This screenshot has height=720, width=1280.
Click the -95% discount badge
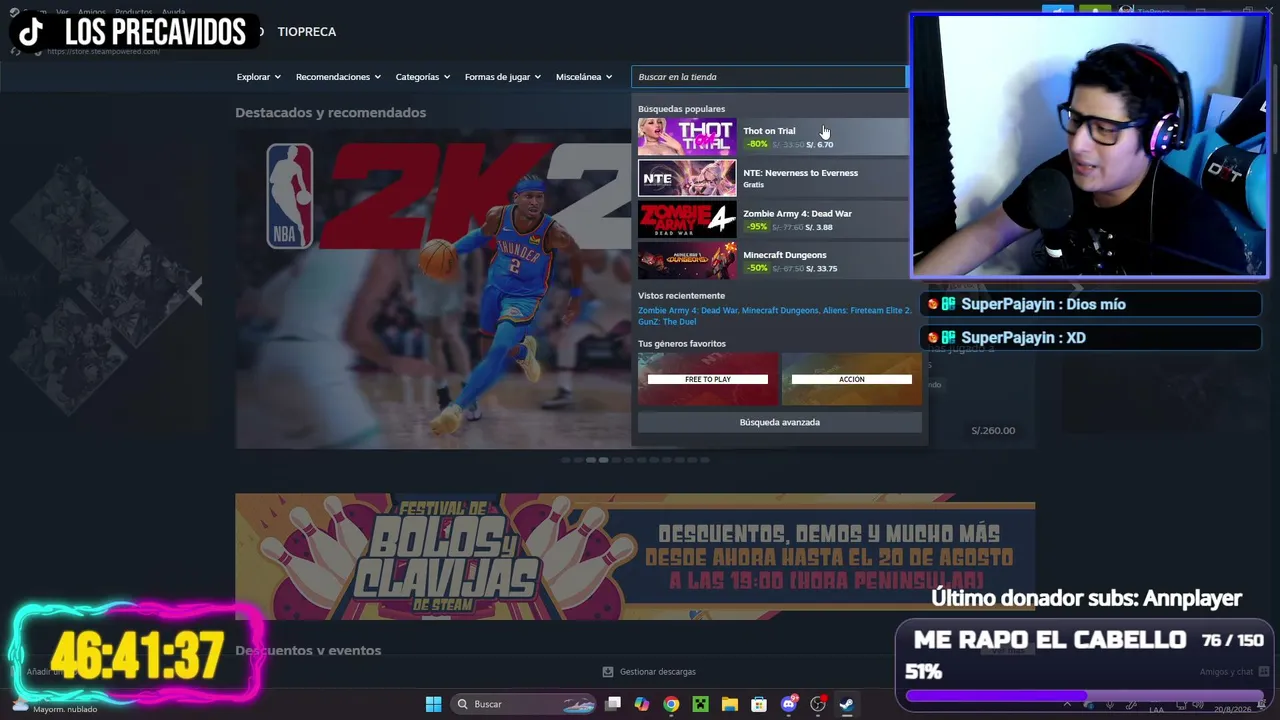[757, 227]
